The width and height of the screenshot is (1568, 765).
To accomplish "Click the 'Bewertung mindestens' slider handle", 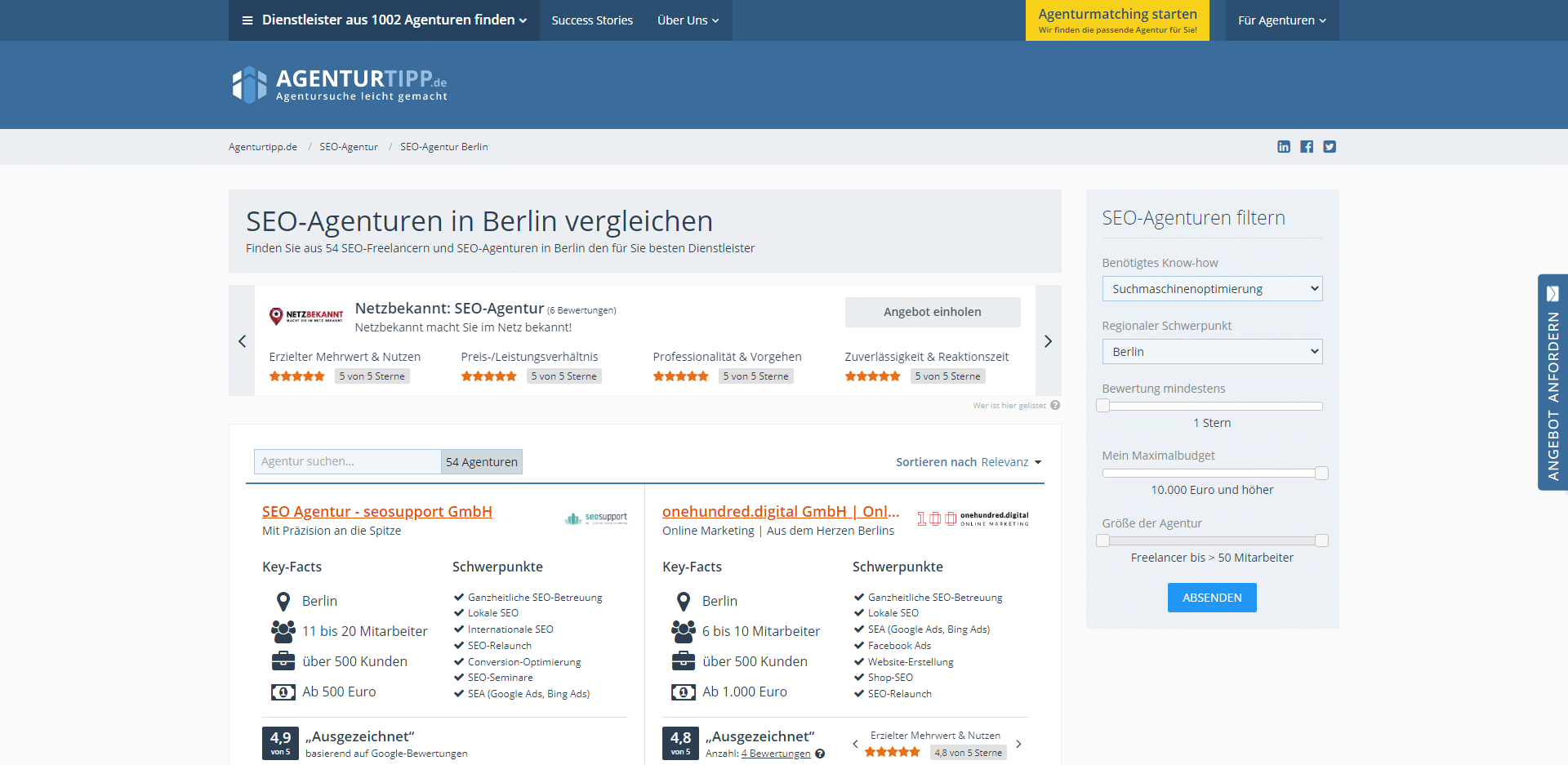I will tap(1103, 406).
